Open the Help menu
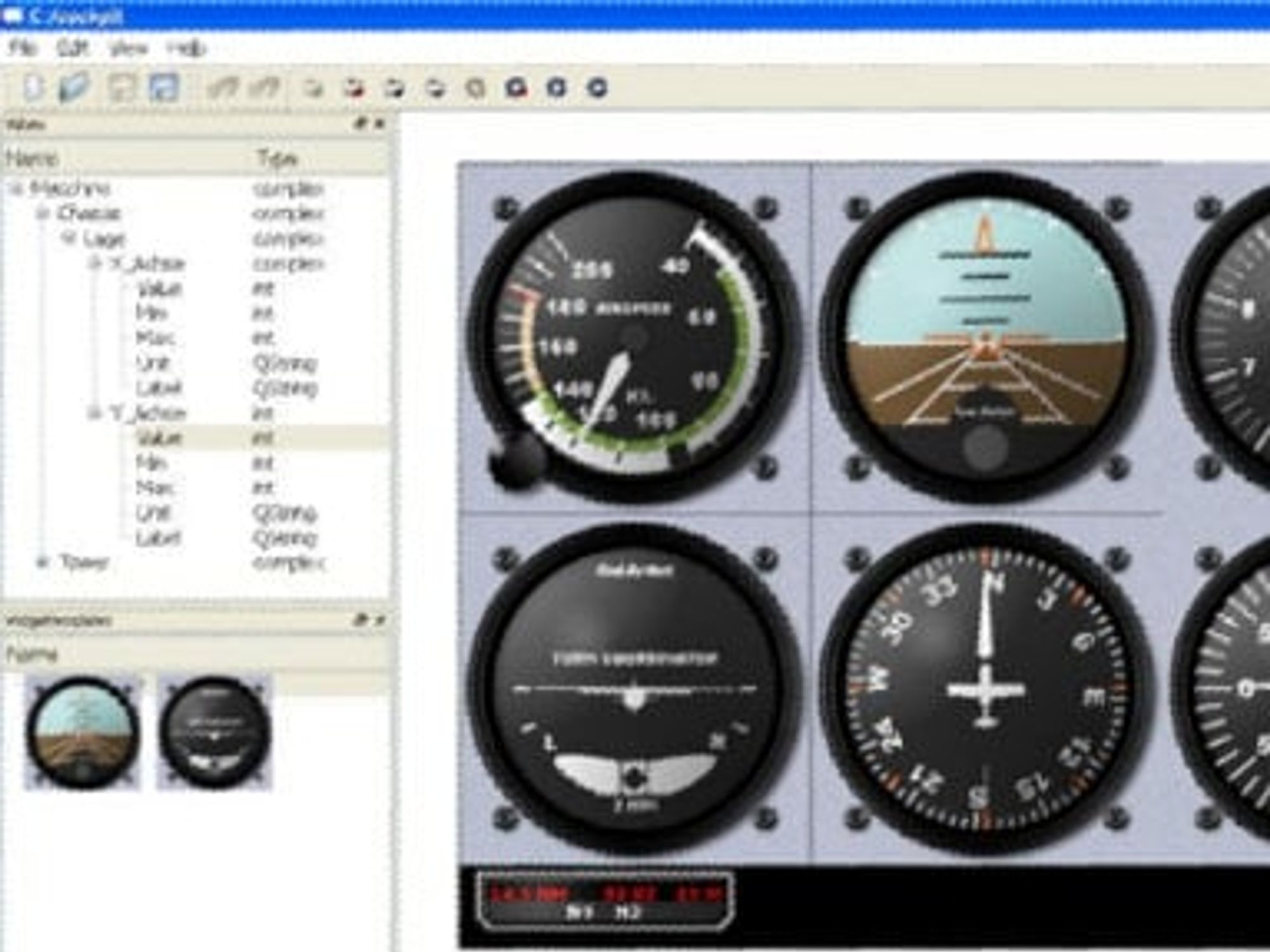The width and height of the screenshot is (1270, 952). [x=187, y=48]
